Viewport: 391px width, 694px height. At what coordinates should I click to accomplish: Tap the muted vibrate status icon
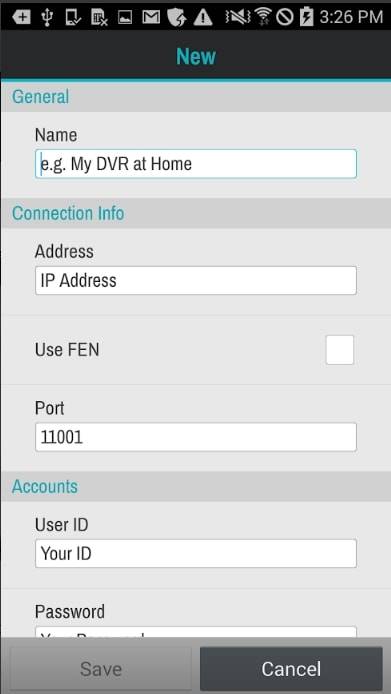(x=239, y=17)
